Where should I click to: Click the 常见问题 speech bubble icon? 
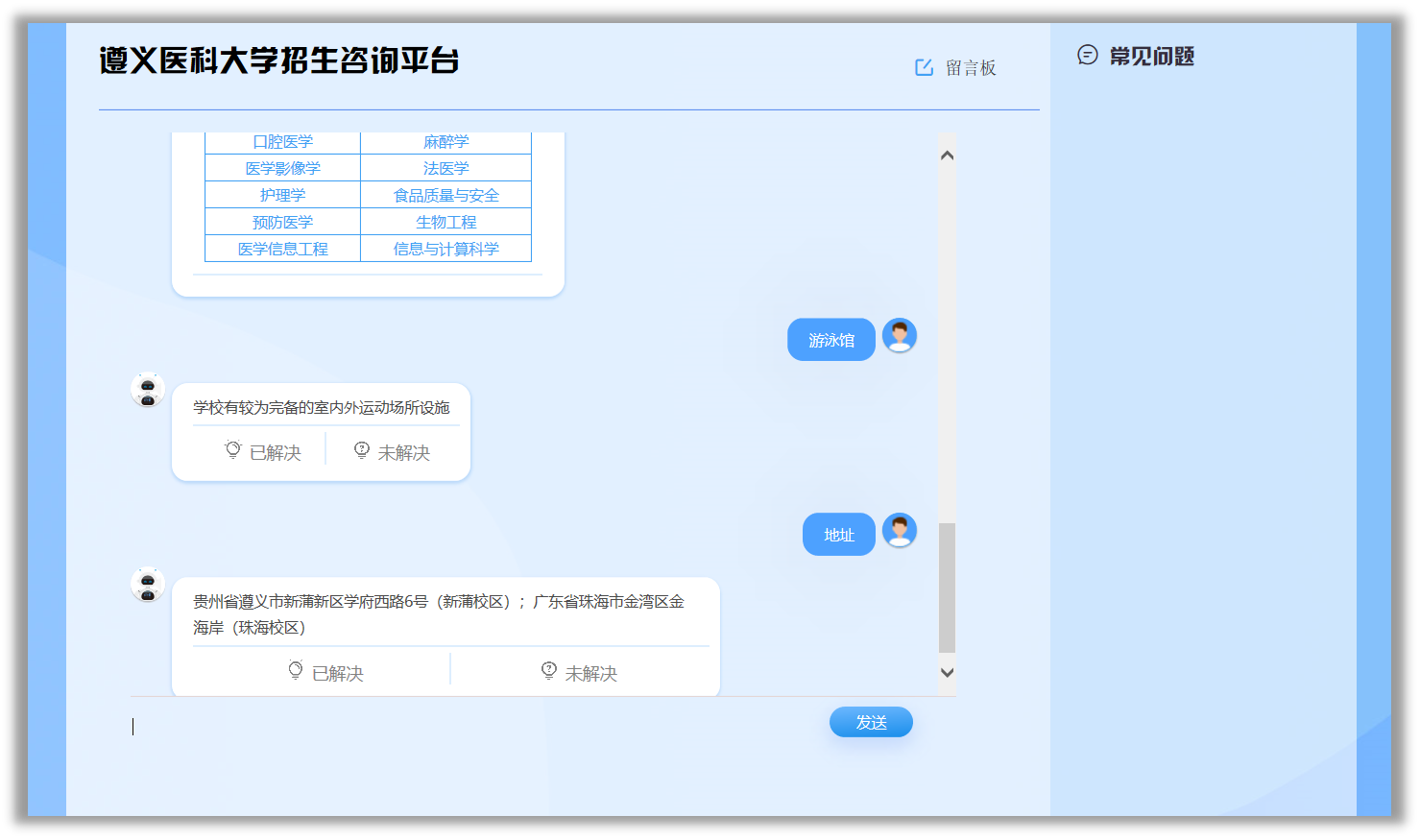1087,56
